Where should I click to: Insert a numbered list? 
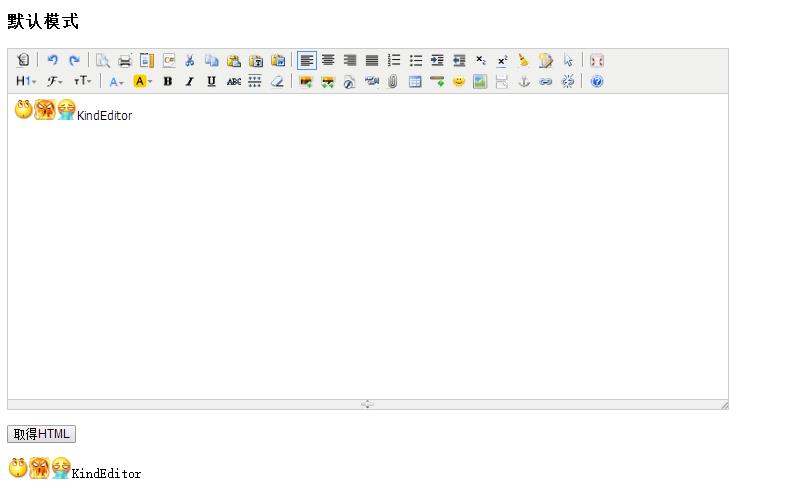(x=394, y=60)
